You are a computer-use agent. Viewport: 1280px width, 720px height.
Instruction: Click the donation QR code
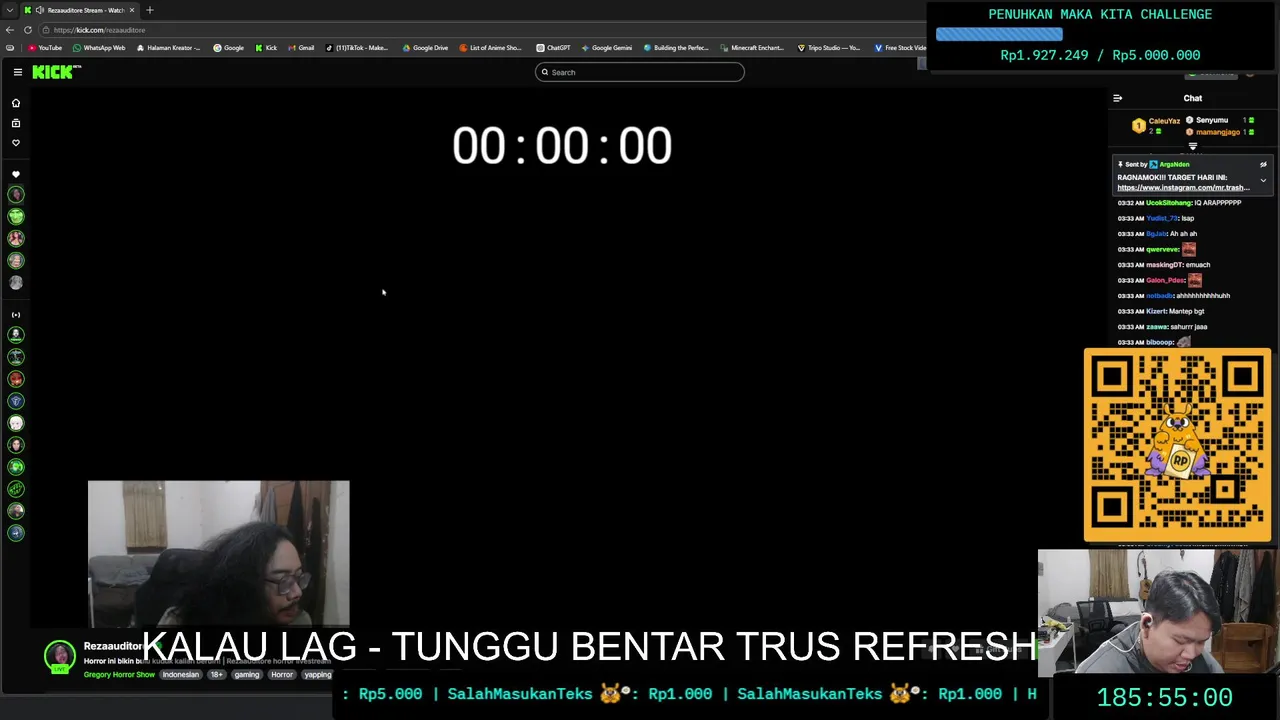(1178, 445)
